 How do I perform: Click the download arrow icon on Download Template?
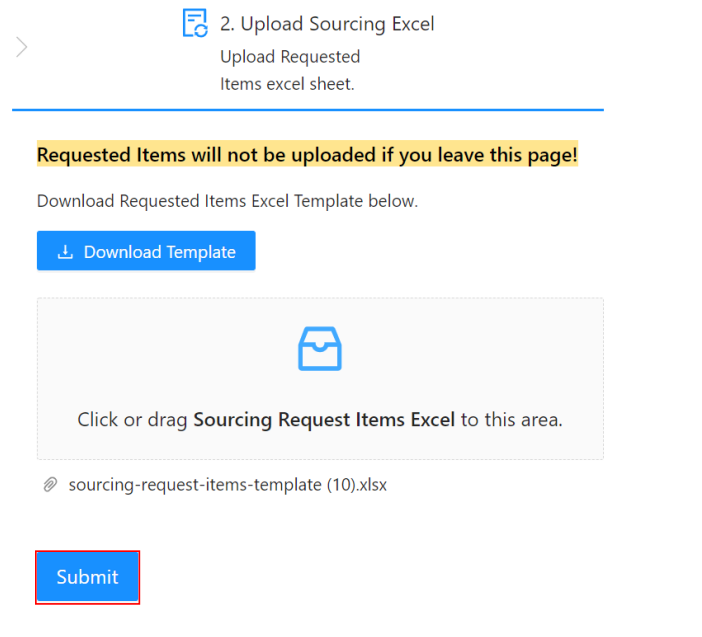click(x=65, y=252)
